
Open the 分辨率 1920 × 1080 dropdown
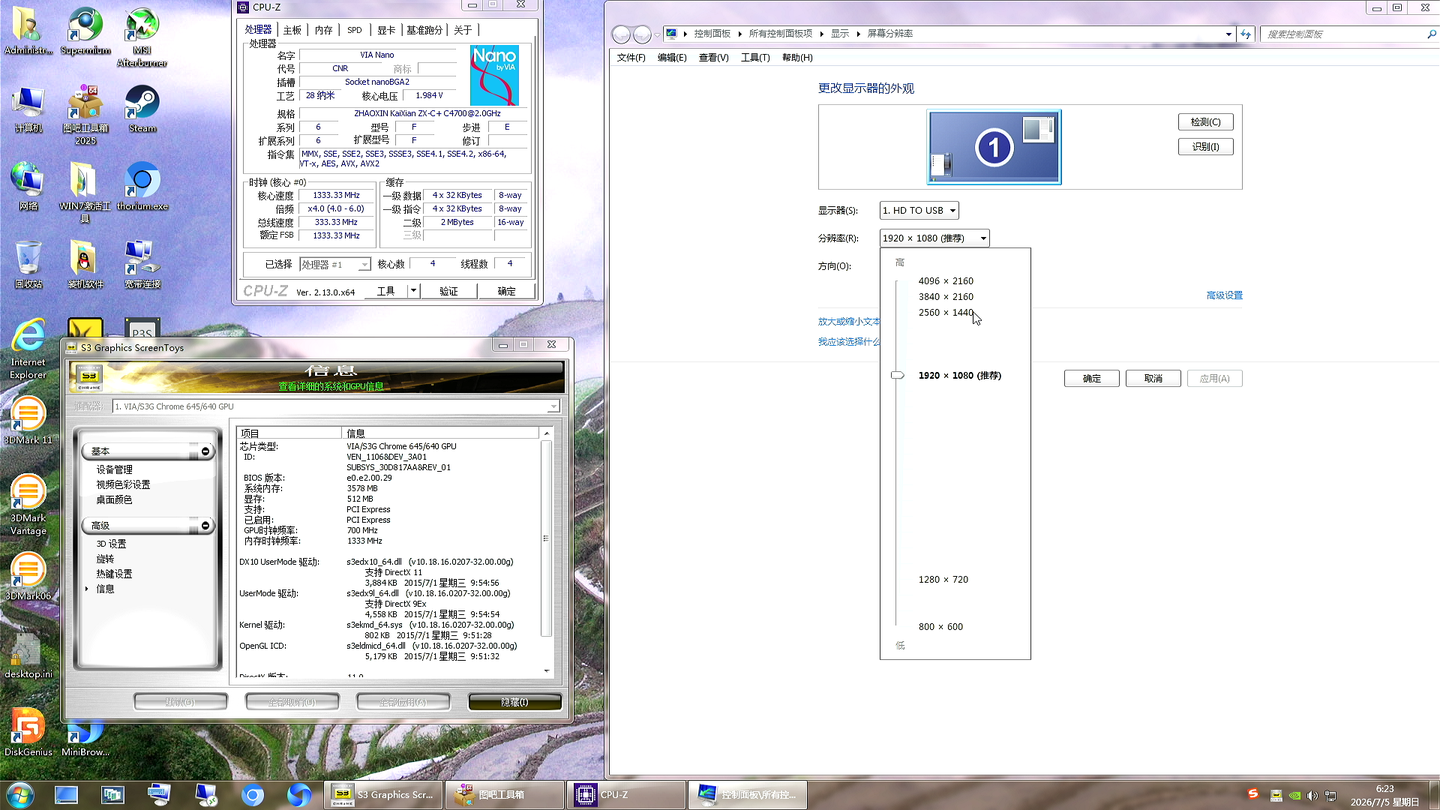coord(934,238)
